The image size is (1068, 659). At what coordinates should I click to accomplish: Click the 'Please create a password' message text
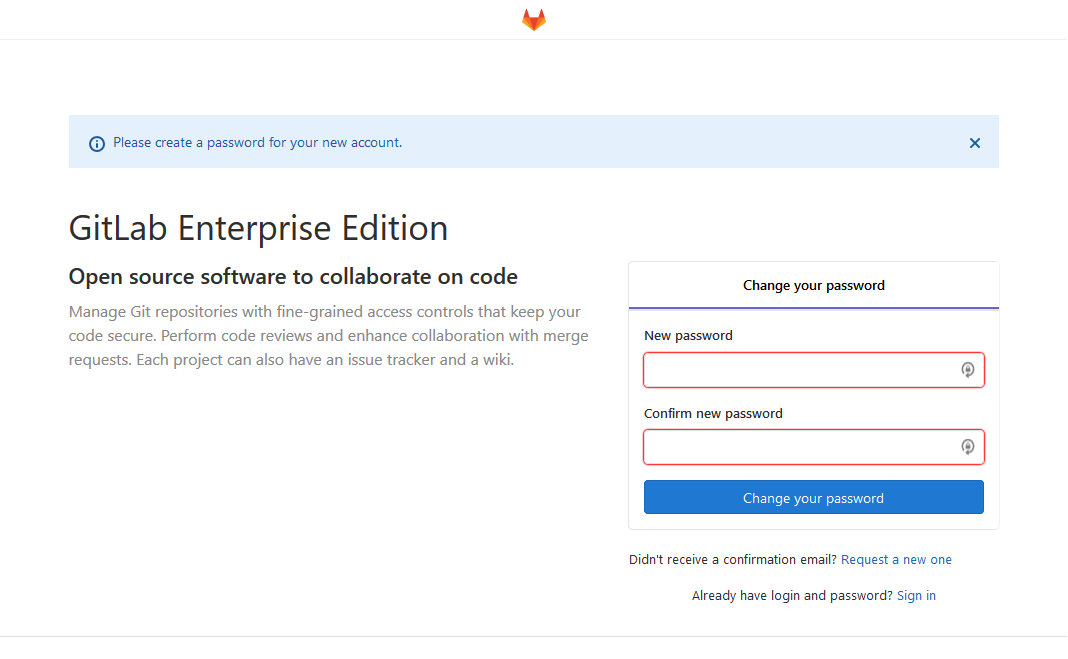(257, 143)
